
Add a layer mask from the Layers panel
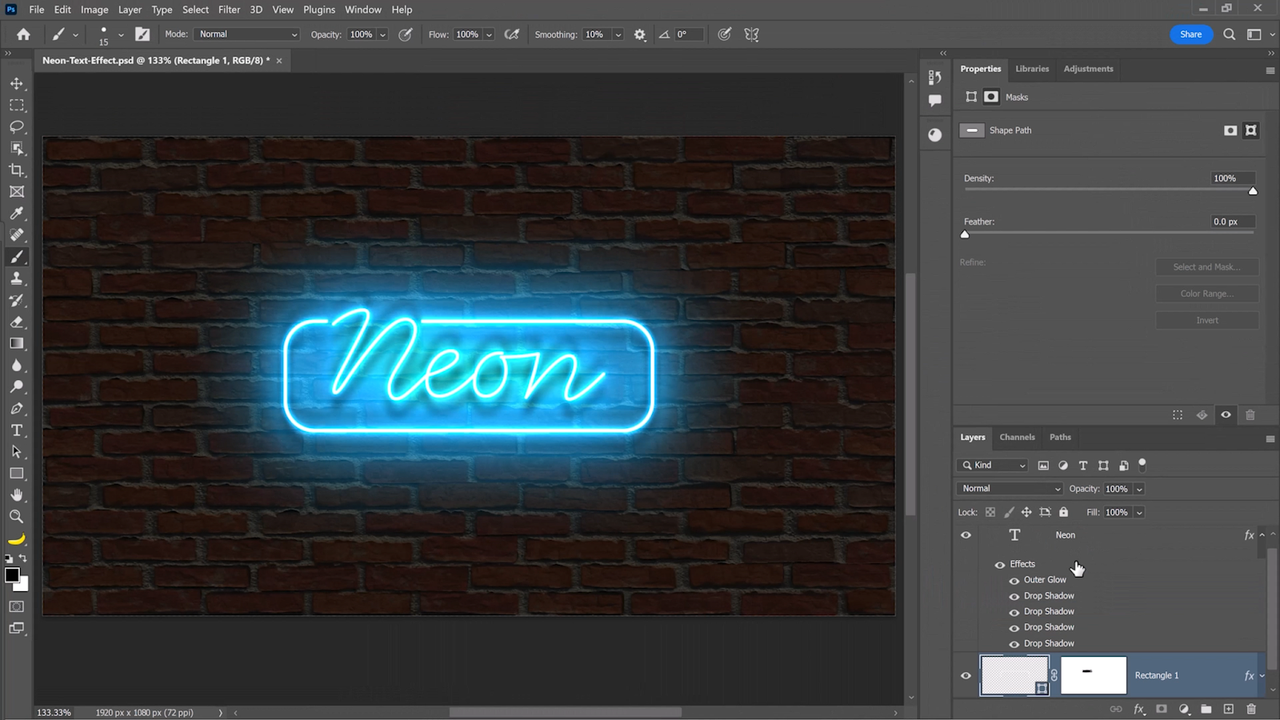tap(1161, 709)
